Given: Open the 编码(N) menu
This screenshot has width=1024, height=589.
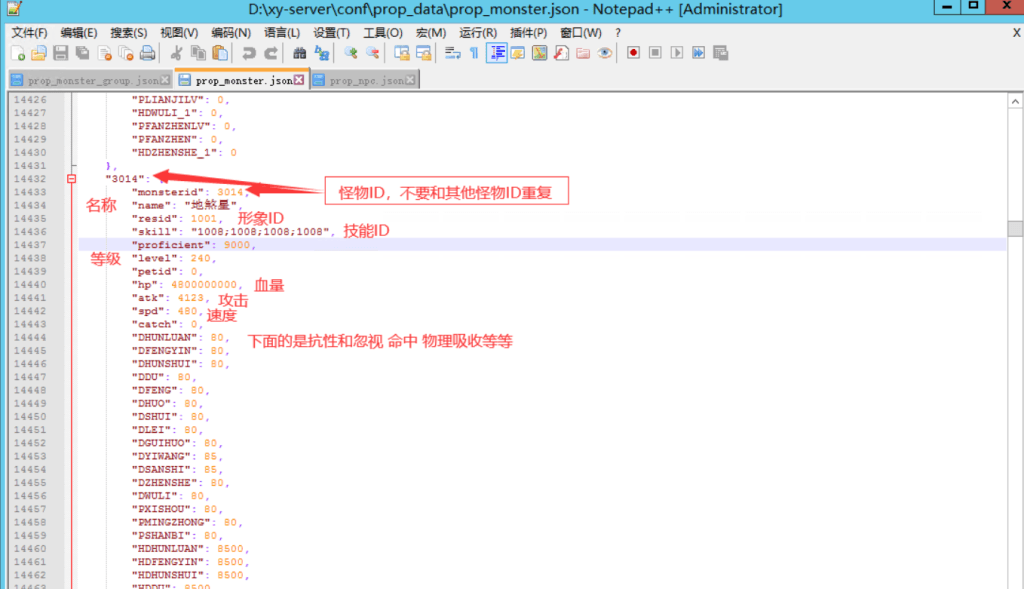Looking at the screenshot, I should coord(231,32).
